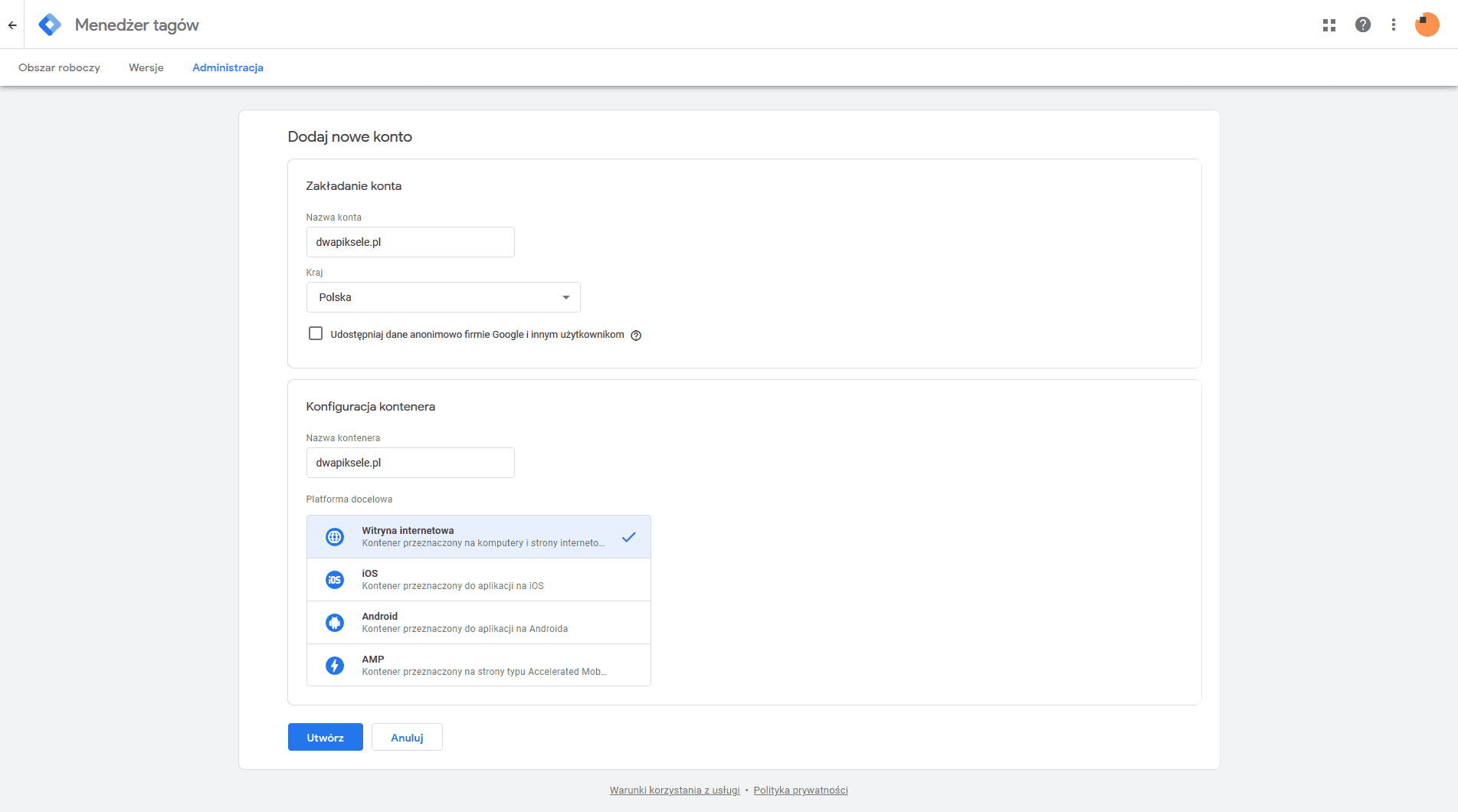Choose Android as target platform
The height and width of the screenshot is (812, 1458).
coord(478,623)
